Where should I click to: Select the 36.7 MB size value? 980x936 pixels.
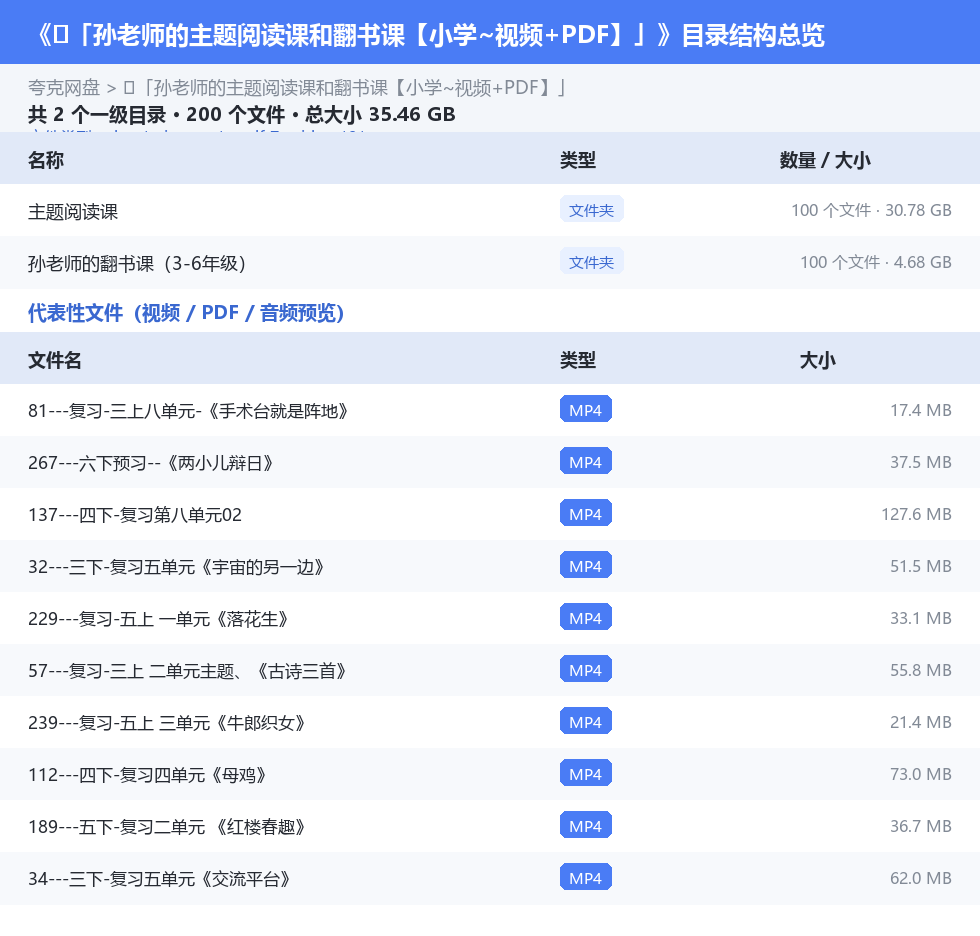pyautogui.click(x=921, y=826)
